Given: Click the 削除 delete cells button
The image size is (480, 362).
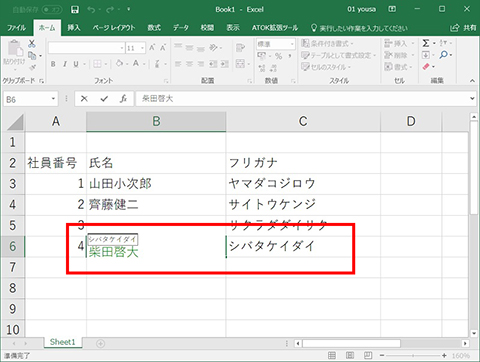Looking at the screenshot, I should (399, 55).
